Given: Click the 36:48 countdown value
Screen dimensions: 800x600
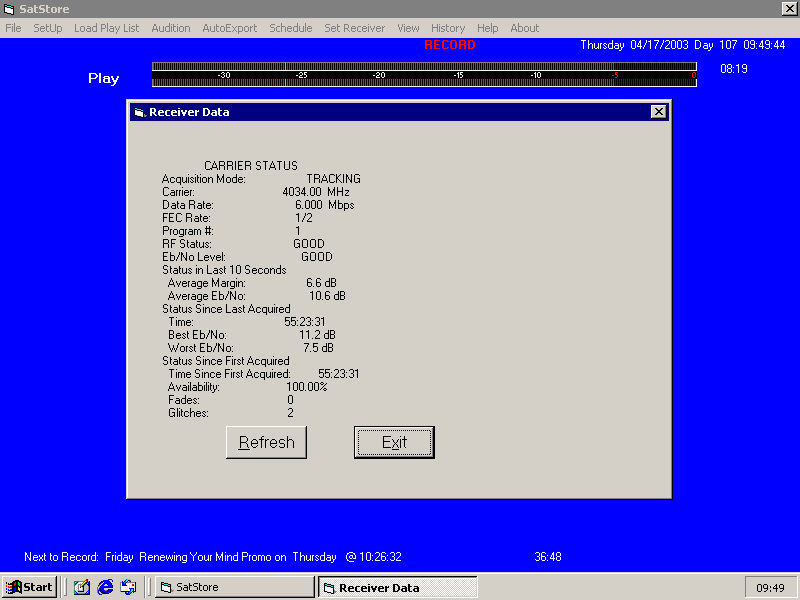Looking at the screenshot, I should pyautogui.click(x=547, y=557).
